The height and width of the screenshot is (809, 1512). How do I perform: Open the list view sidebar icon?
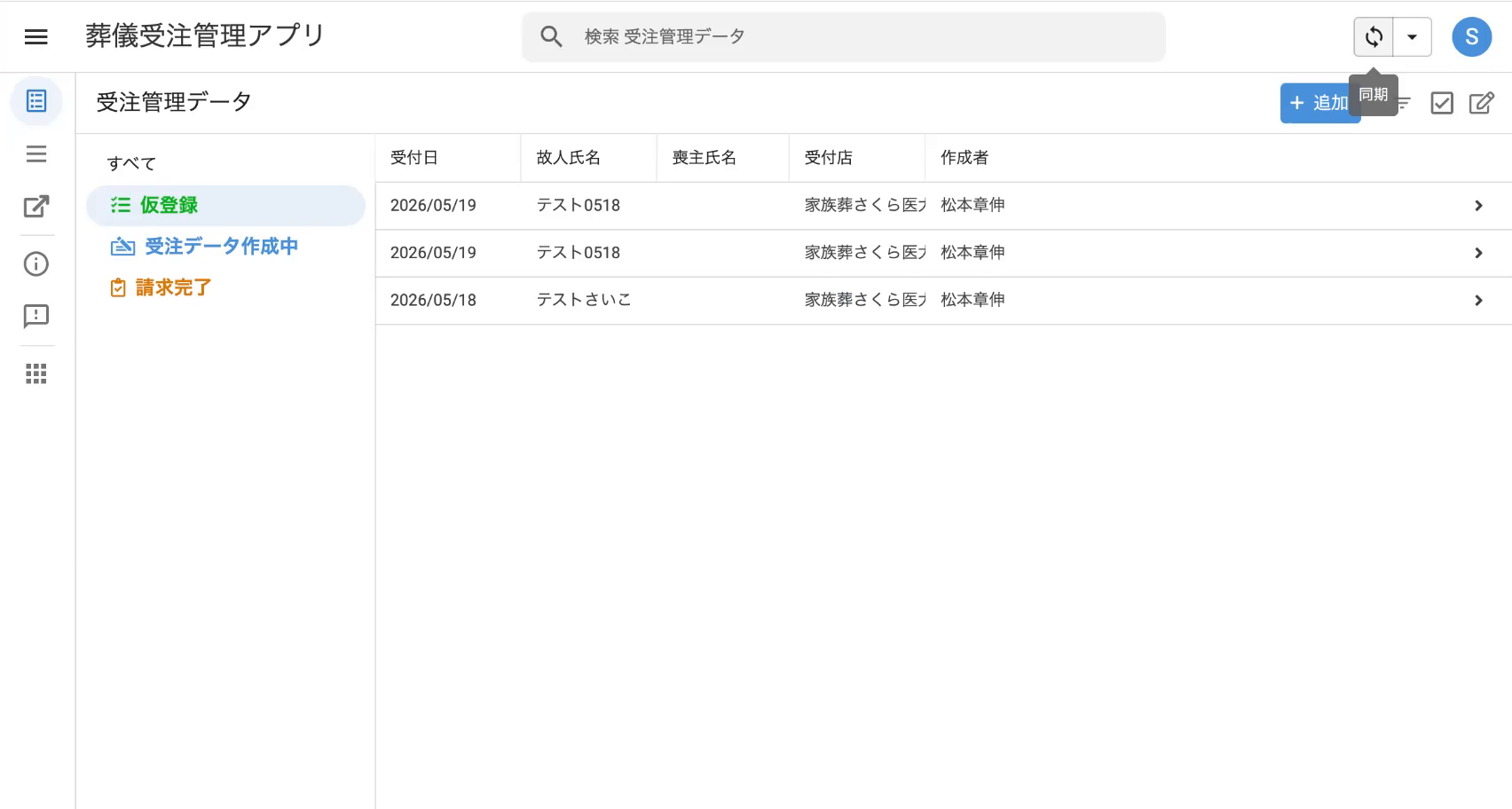[x=36, y=154]
